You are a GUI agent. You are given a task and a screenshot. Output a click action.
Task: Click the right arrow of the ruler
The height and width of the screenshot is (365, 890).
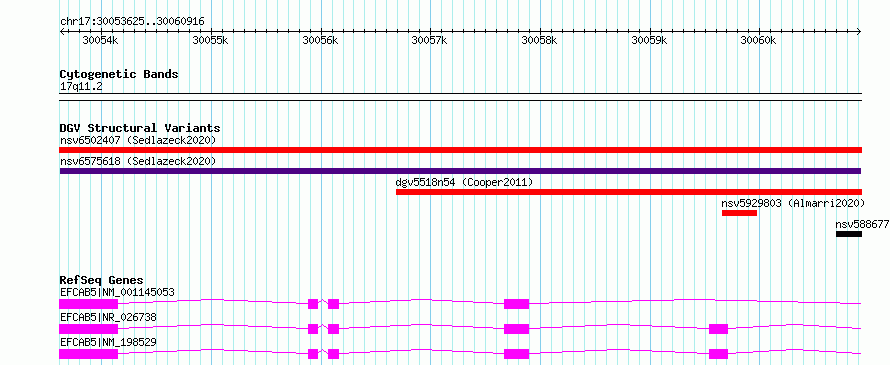pos(859,31)
